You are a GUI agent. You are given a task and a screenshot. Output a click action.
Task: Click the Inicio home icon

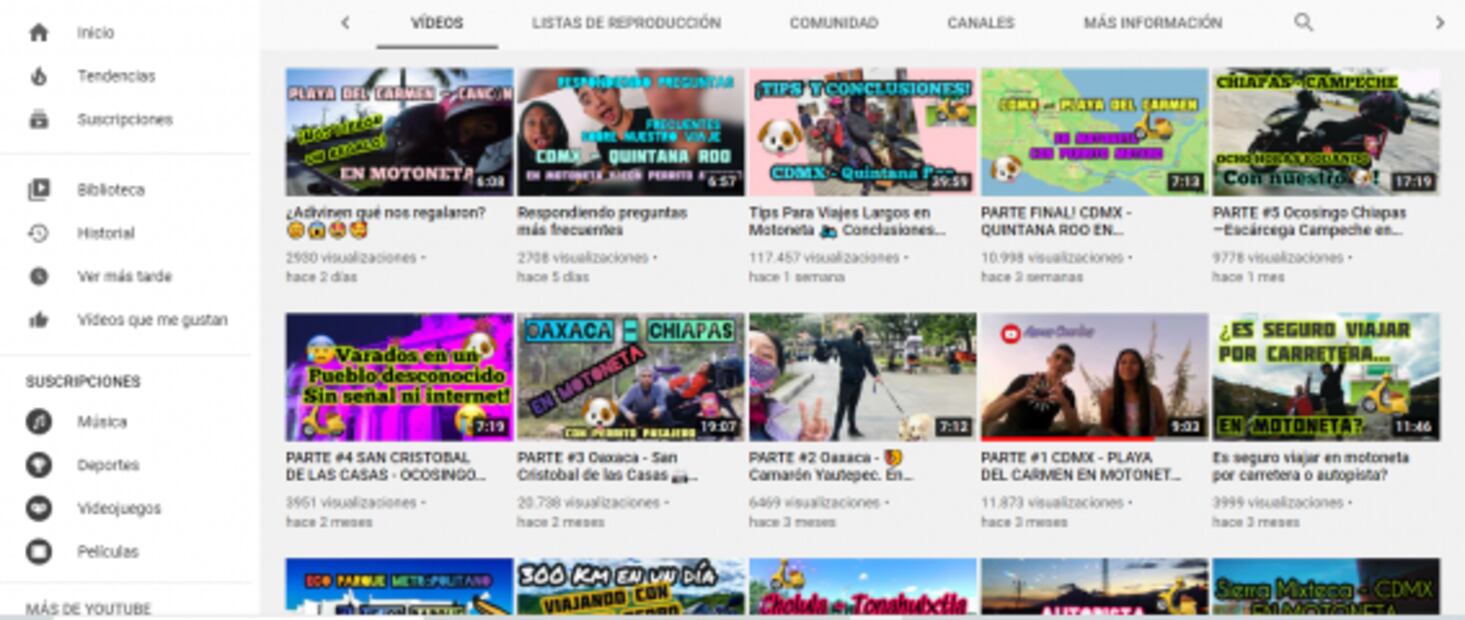[x=39, y=33]
